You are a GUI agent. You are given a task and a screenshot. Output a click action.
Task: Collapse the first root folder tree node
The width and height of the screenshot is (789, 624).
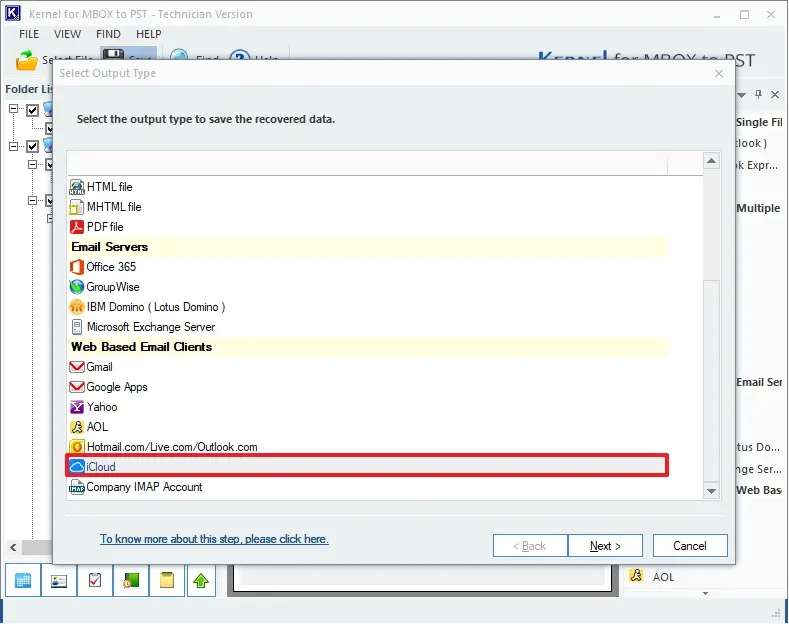(x=14, y=109)
